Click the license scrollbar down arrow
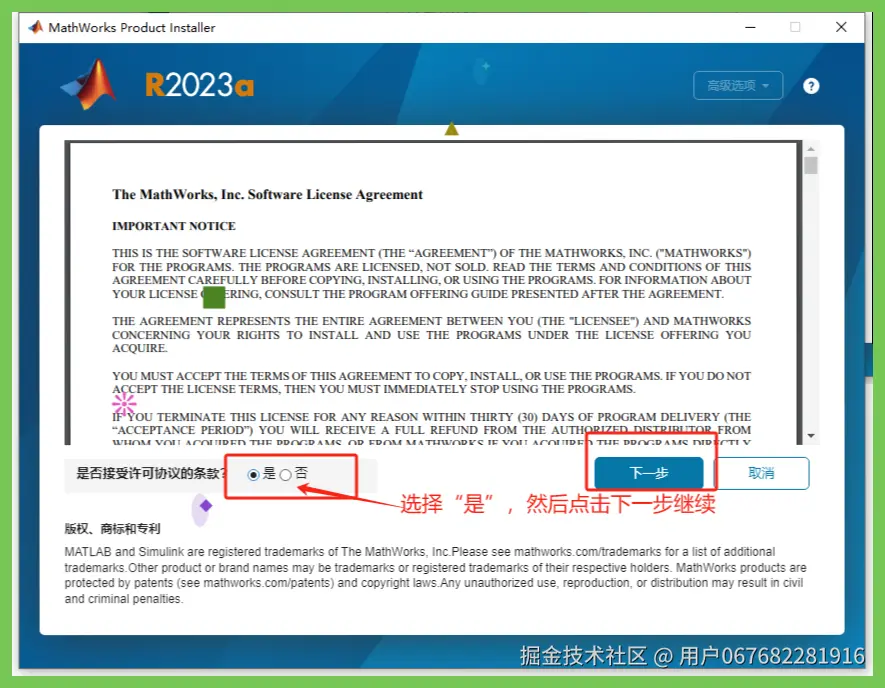 811,436
